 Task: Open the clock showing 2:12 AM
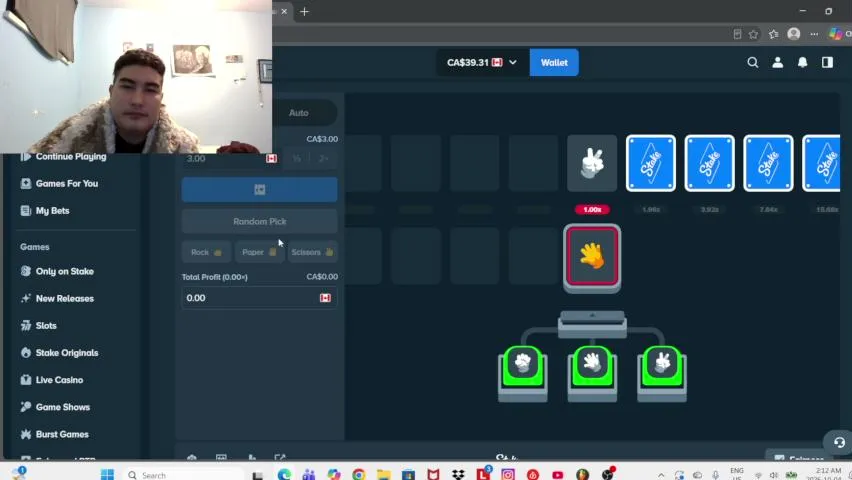(x=827, y=473)
